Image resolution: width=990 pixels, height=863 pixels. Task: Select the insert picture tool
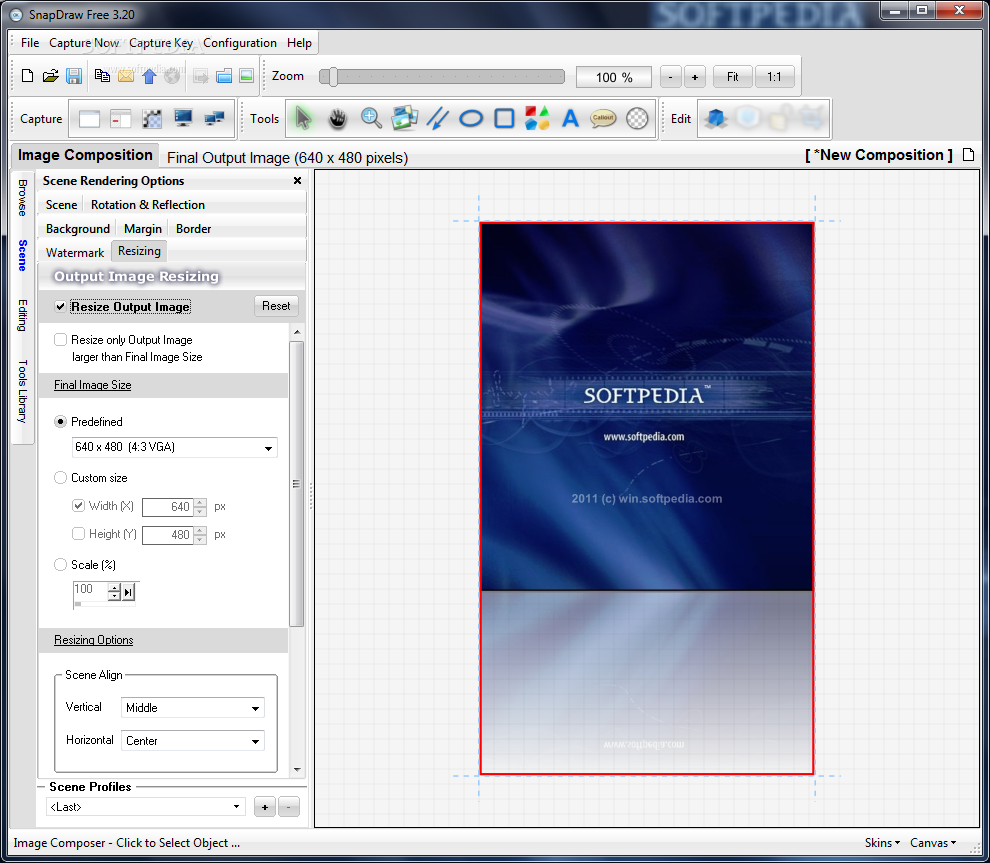pyautogui.click(x=404, y=118)
